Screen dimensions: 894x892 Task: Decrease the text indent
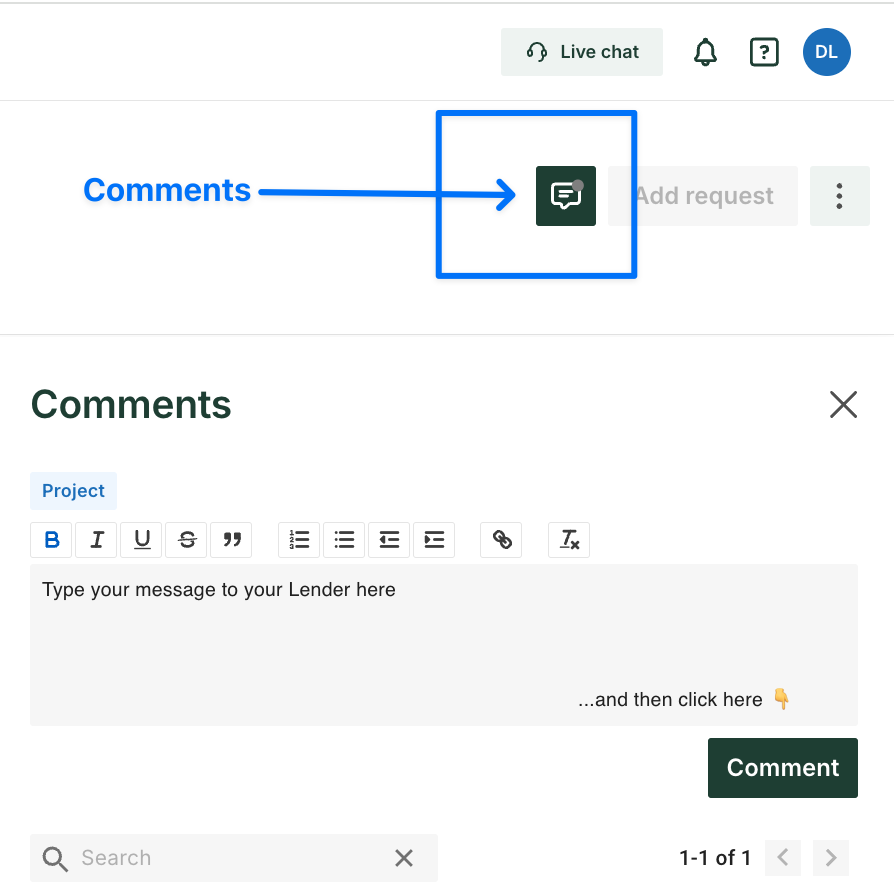pyautogui.click(x=389, y=540)
